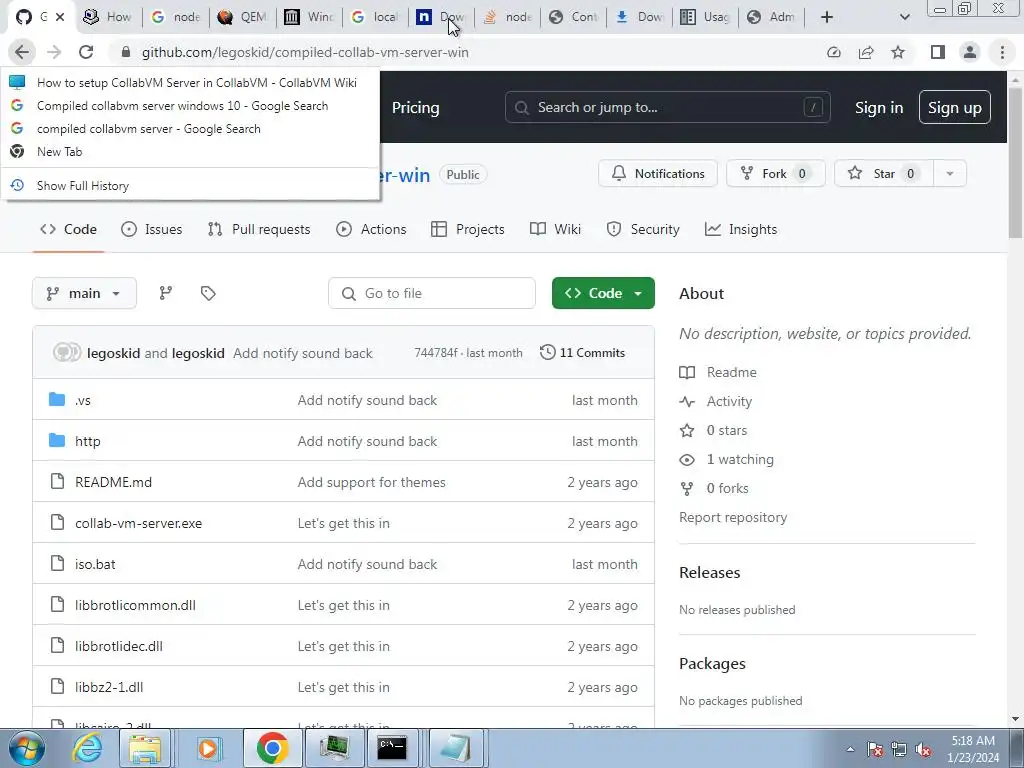
Task: Open the Windows Start button
Action: click(x=27, y=748)
